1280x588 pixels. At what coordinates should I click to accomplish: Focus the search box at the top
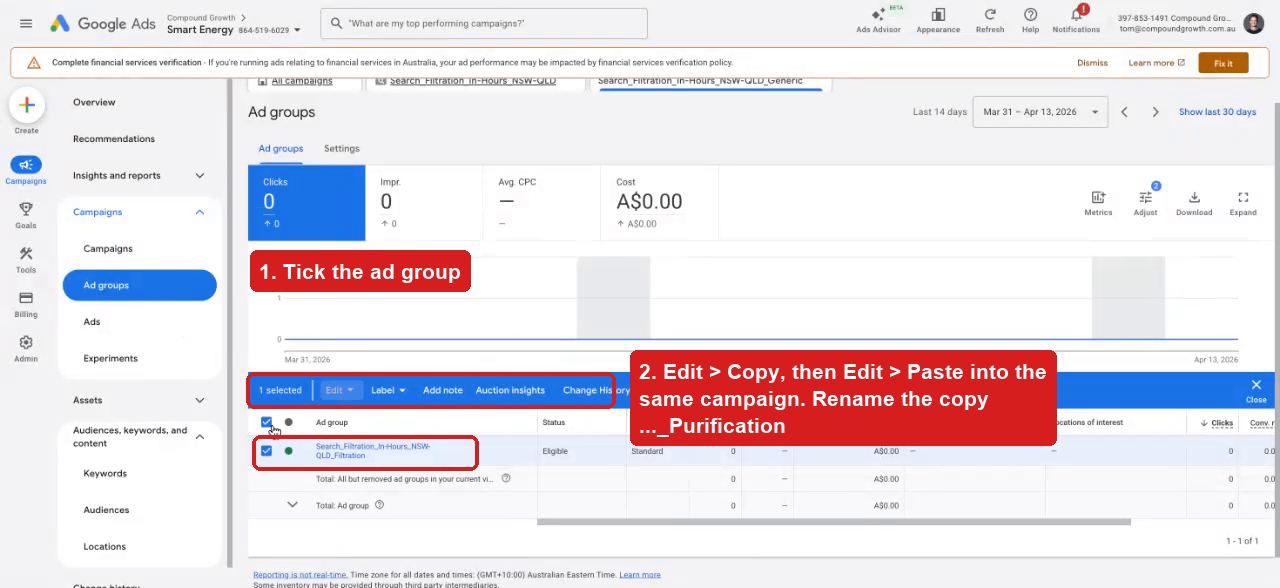coord(484,23)
